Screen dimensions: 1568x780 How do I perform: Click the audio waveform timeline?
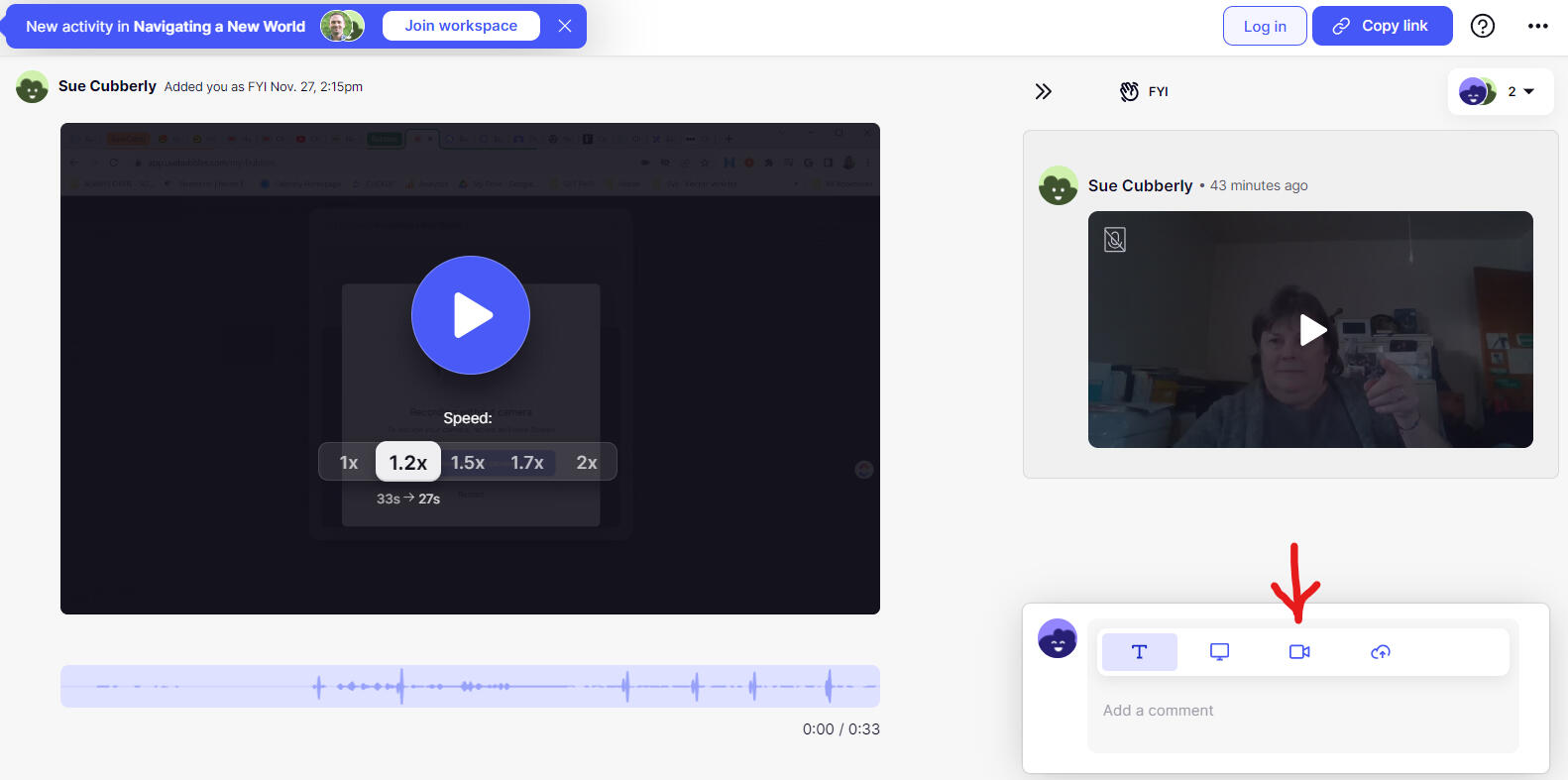point(470,686)
